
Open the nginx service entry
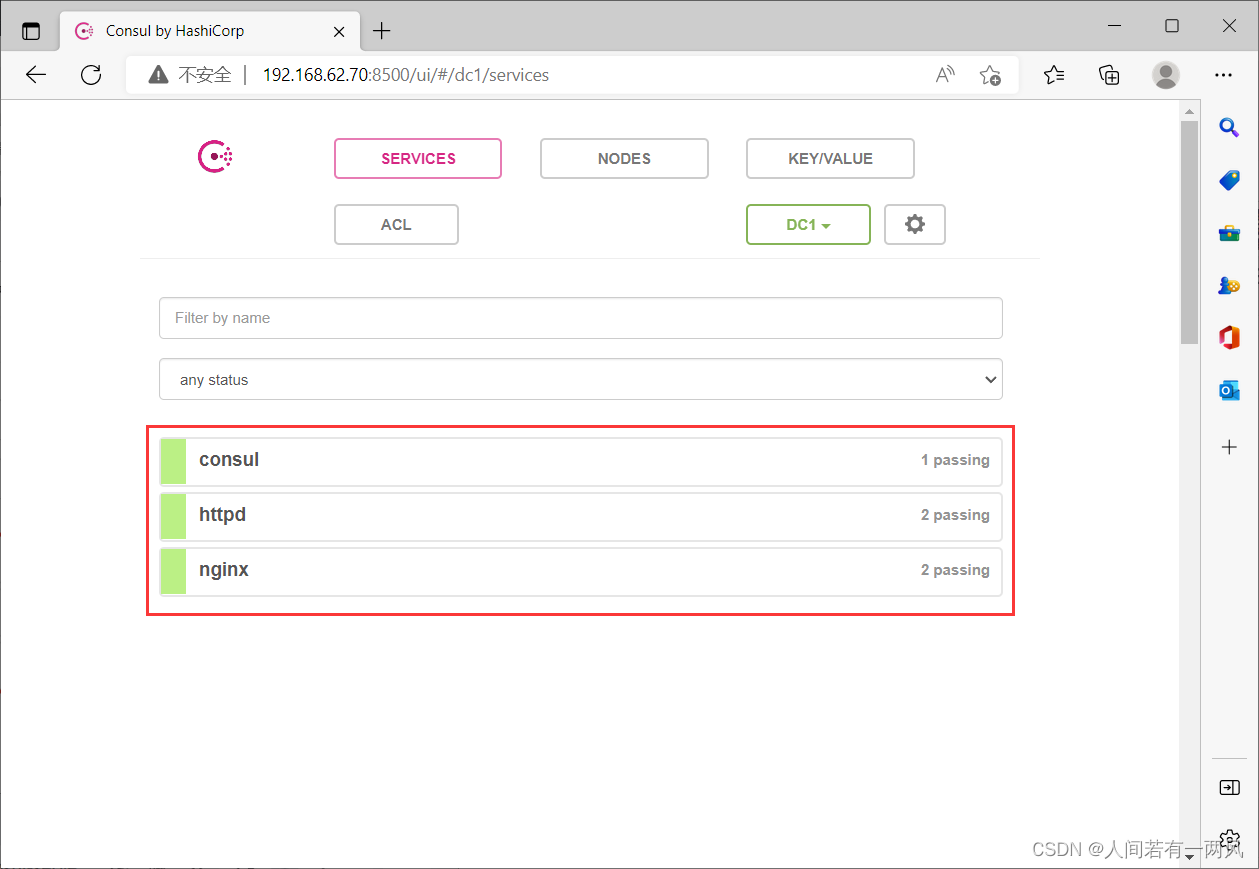tap(580, 569)
